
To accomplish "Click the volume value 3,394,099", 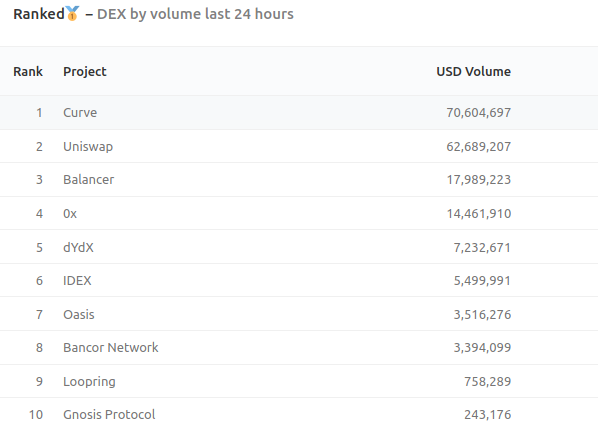I will click(482, 348).
